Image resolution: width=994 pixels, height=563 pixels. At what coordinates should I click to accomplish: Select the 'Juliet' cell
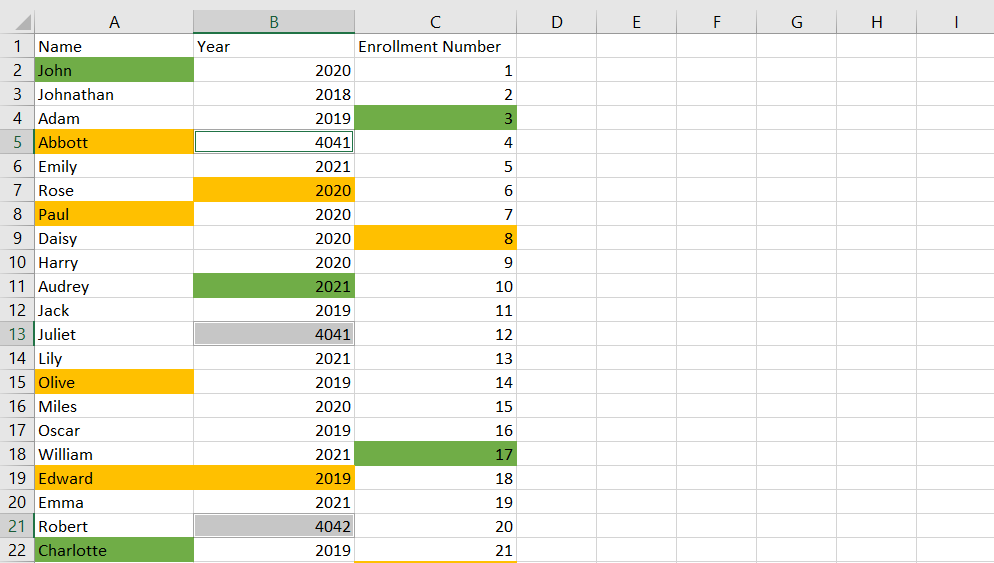coord(114,334)
